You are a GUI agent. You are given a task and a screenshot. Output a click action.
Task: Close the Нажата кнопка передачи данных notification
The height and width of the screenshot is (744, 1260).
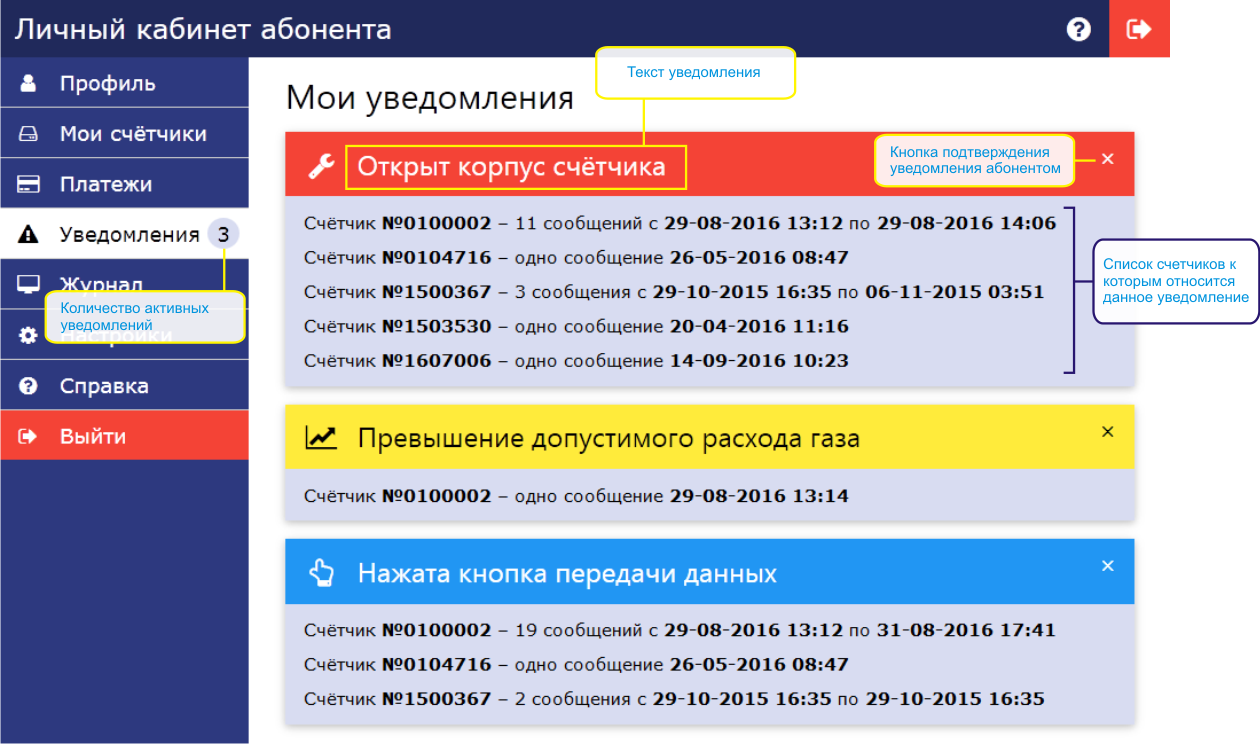tap(1107, 566)
